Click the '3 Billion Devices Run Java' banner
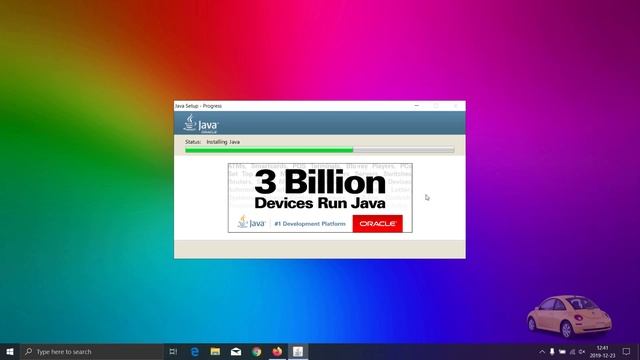Viewport: 640px width, 360px height. point(320,198)
